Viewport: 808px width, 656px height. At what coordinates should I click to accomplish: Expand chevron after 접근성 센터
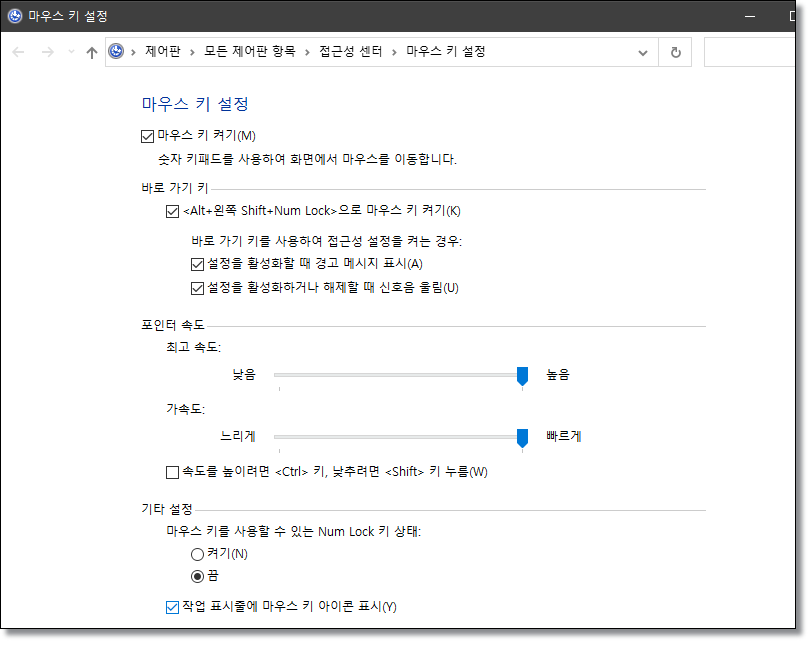click(394, 52)
